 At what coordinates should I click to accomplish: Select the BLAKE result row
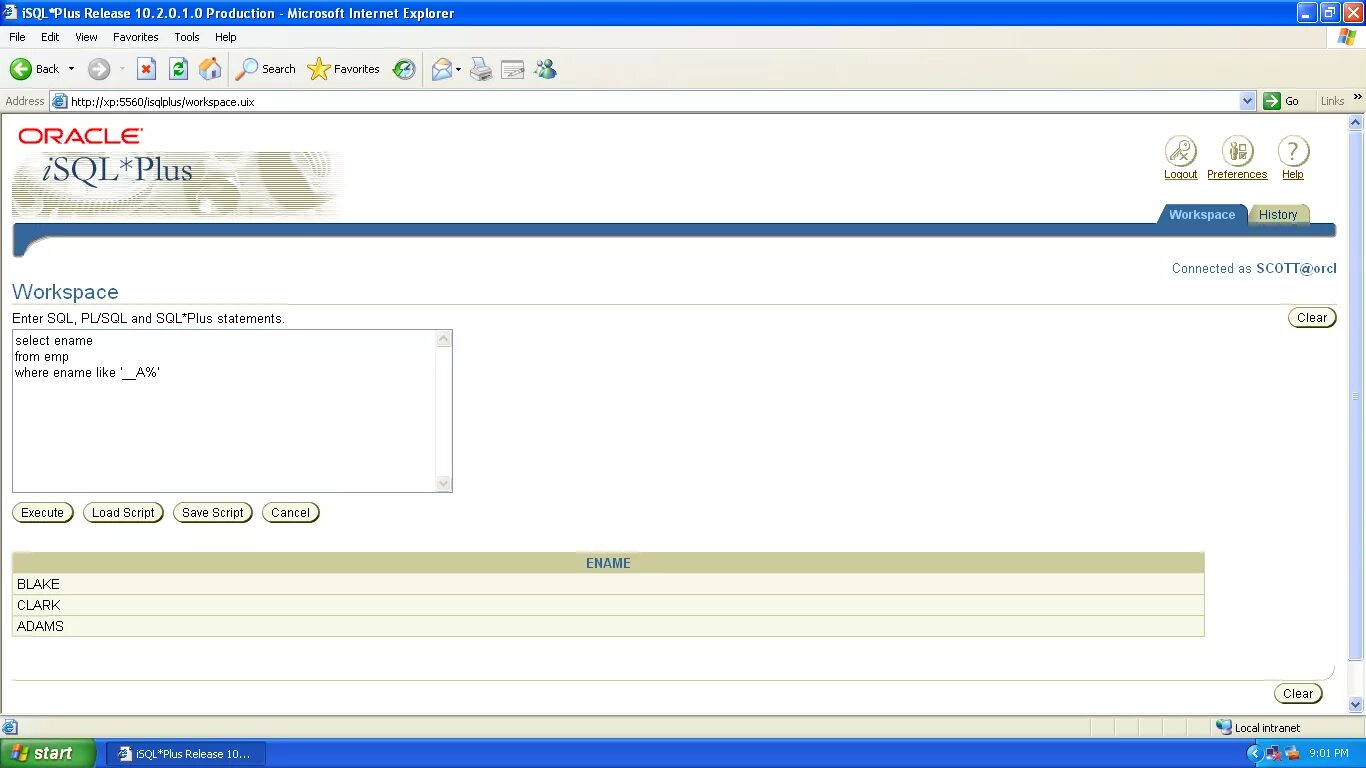click(608, 584)
